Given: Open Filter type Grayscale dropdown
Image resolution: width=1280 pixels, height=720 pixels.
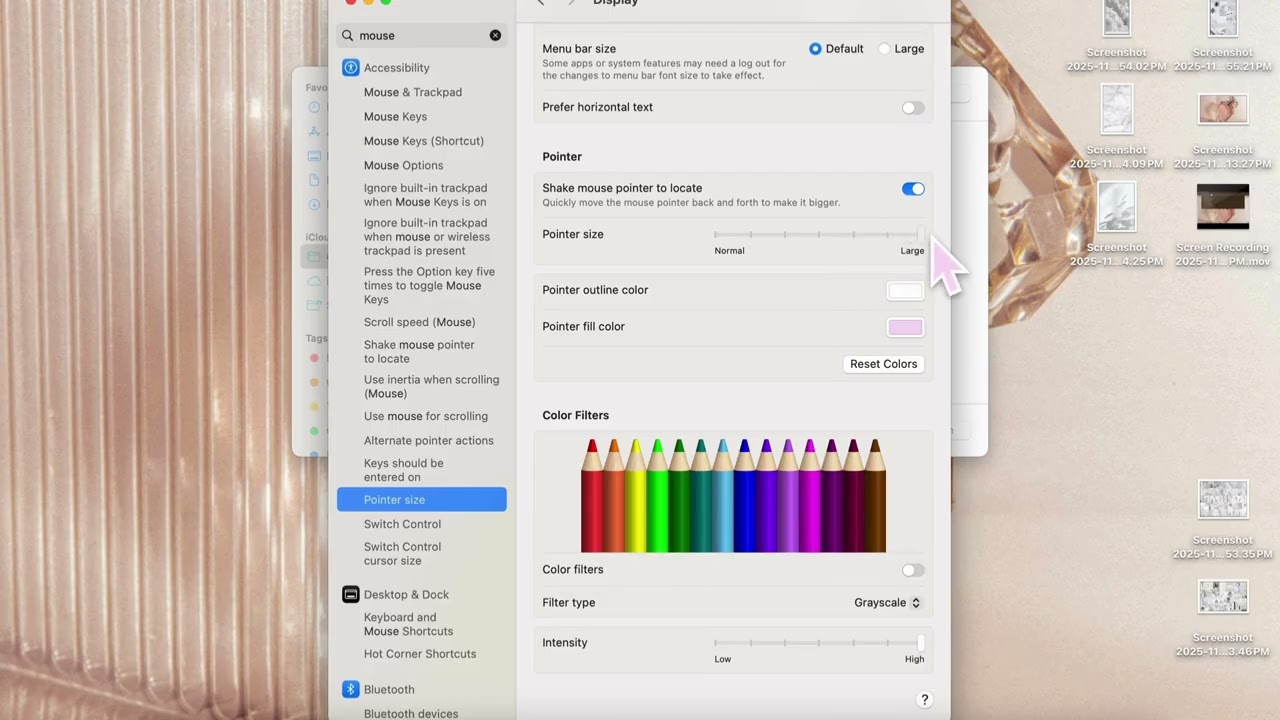Looking at the screenshot, I should pos(887,603).
